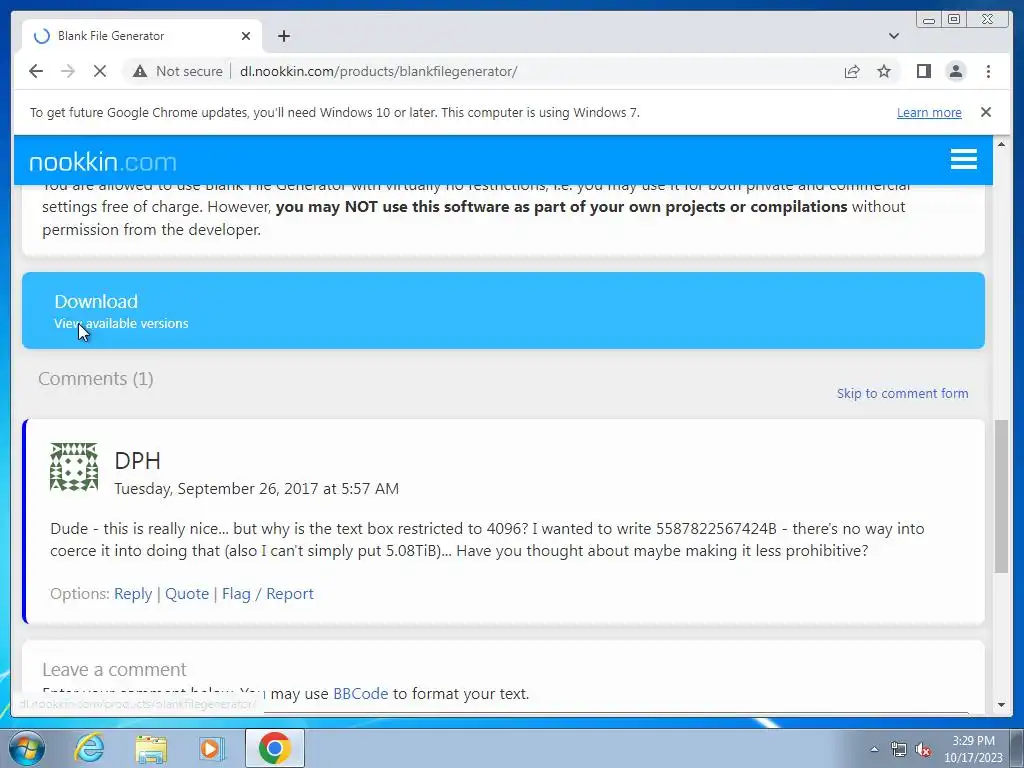Launch Internet Explorer from taskbar

(x=89, y=748)
